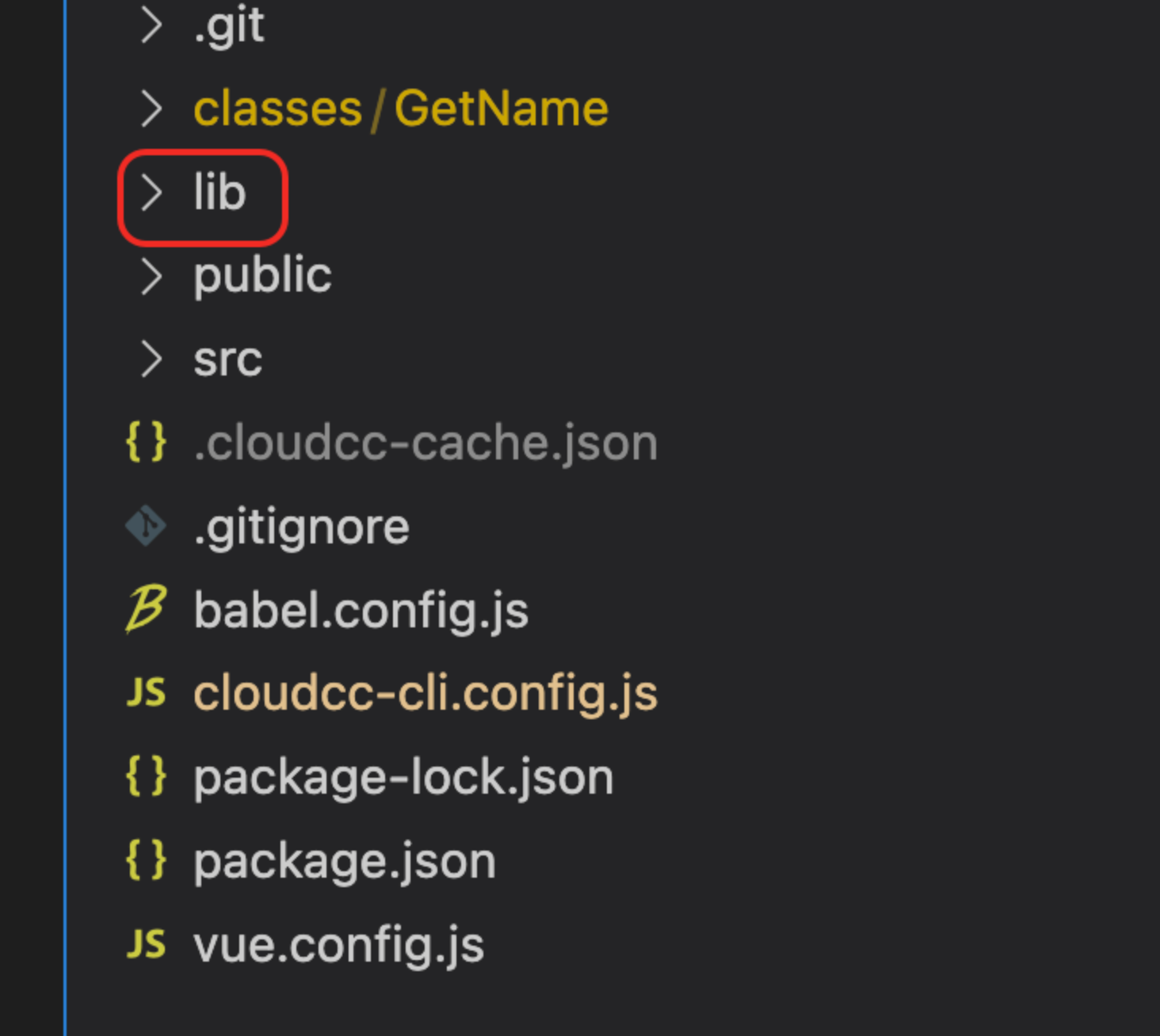
Task: Click the braces icon beside package.json
Action: (x=147, y=860)
